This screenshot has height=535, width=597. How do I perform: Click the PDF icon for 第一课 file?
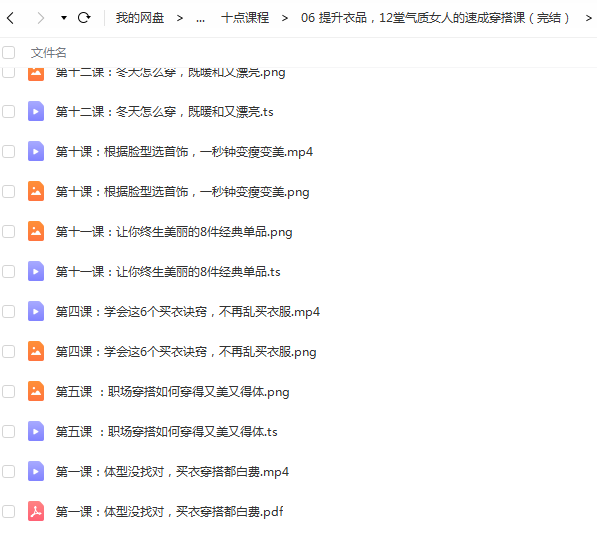coord(36,511)
